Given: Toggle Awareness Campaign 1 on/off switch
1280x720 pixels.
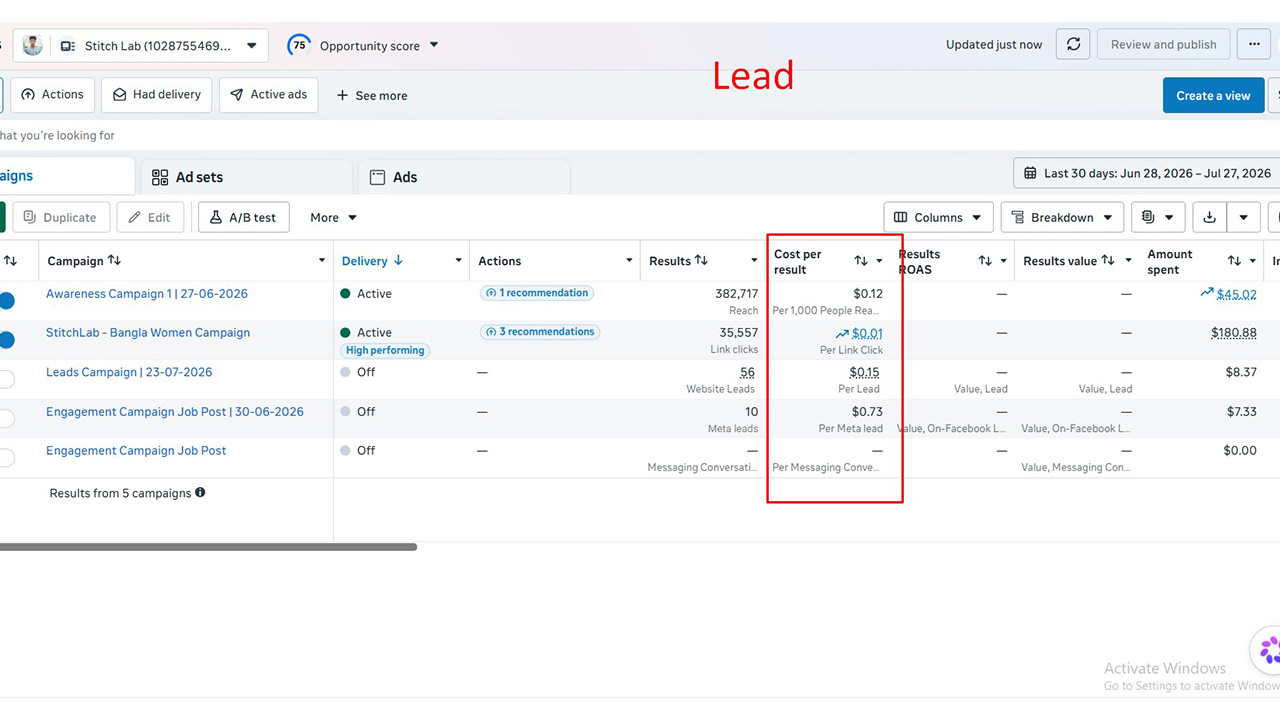Looking at the screenshot, I should tap(6, 300).
